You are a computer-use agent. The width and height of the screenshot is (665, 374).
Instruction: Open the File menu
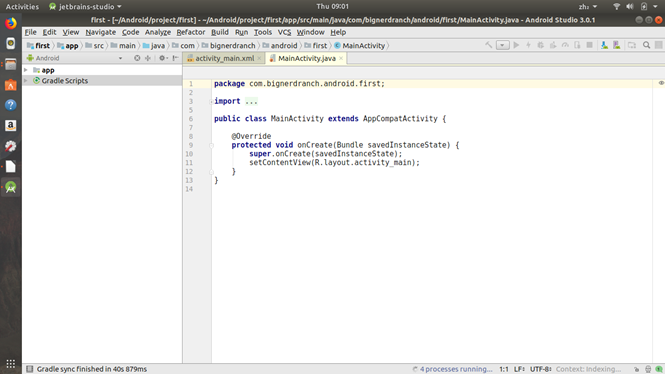[31, 32]
